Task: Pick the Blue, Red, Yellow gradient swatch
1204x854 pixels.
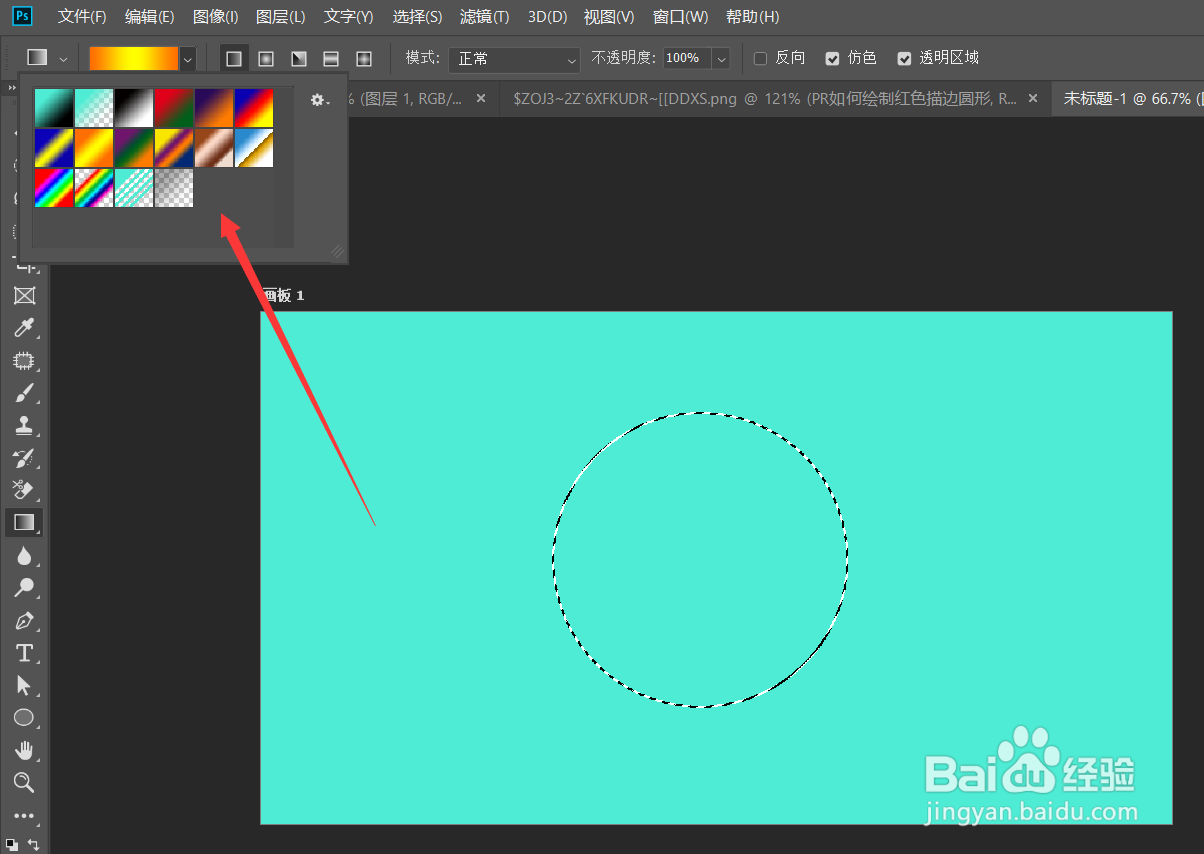Action: [254, 108]
